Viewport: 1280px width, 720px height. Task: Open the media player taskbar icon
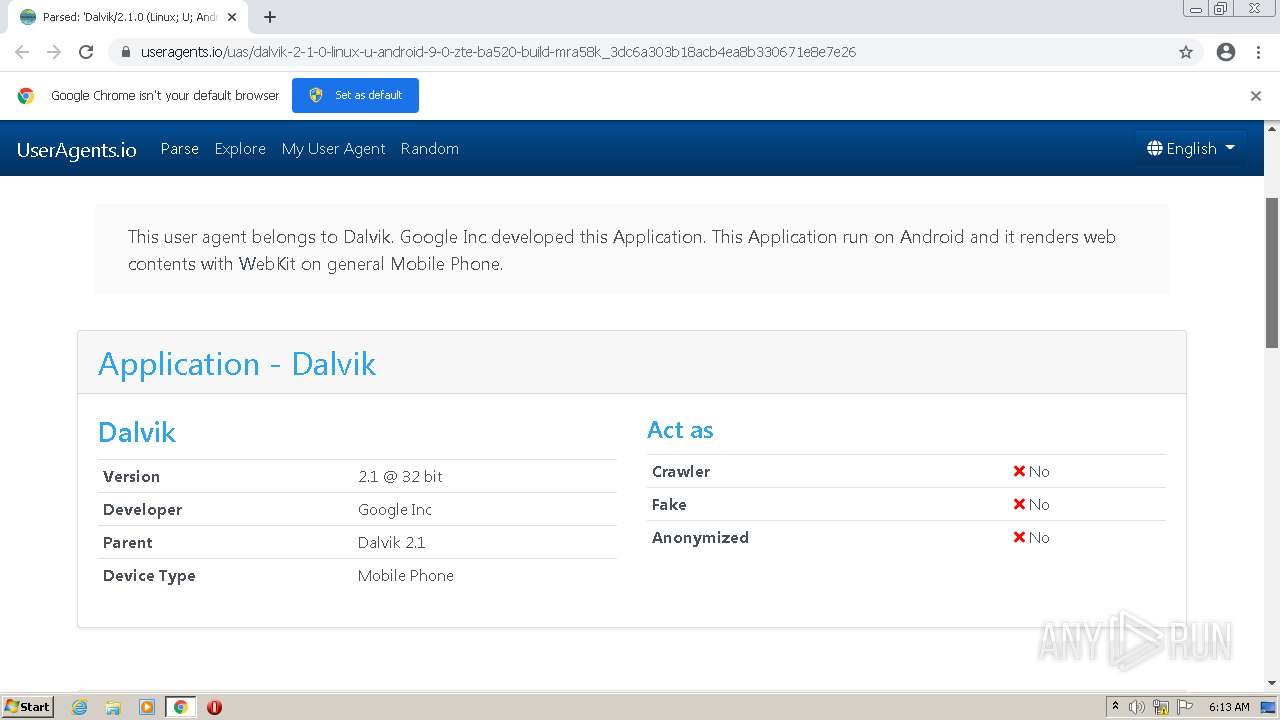click(x=147, y=707)
